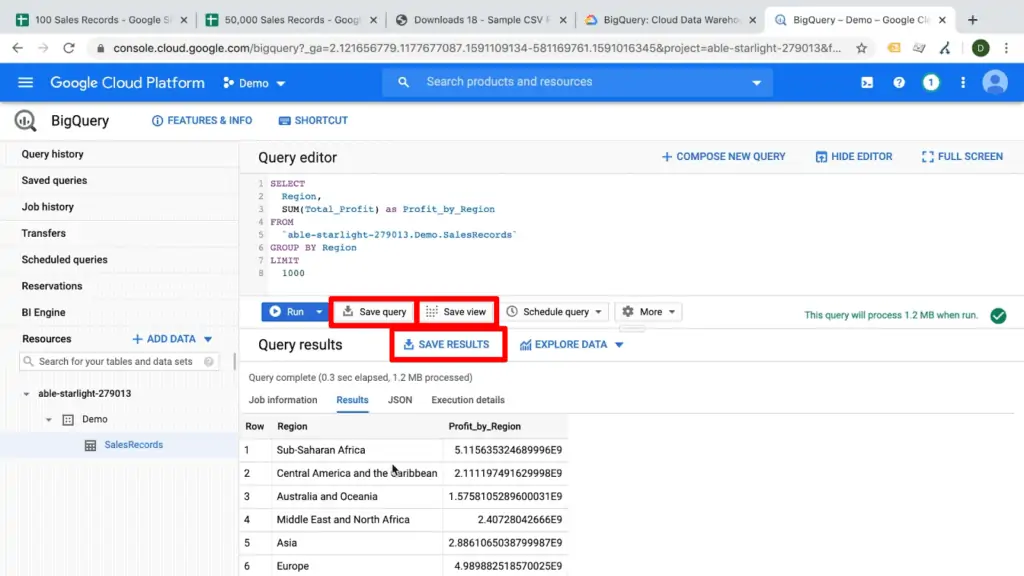The height and width of the screenshot is (576, 1024).
Task: Click the BigQuery logo icon
Action: click(24, 120)
